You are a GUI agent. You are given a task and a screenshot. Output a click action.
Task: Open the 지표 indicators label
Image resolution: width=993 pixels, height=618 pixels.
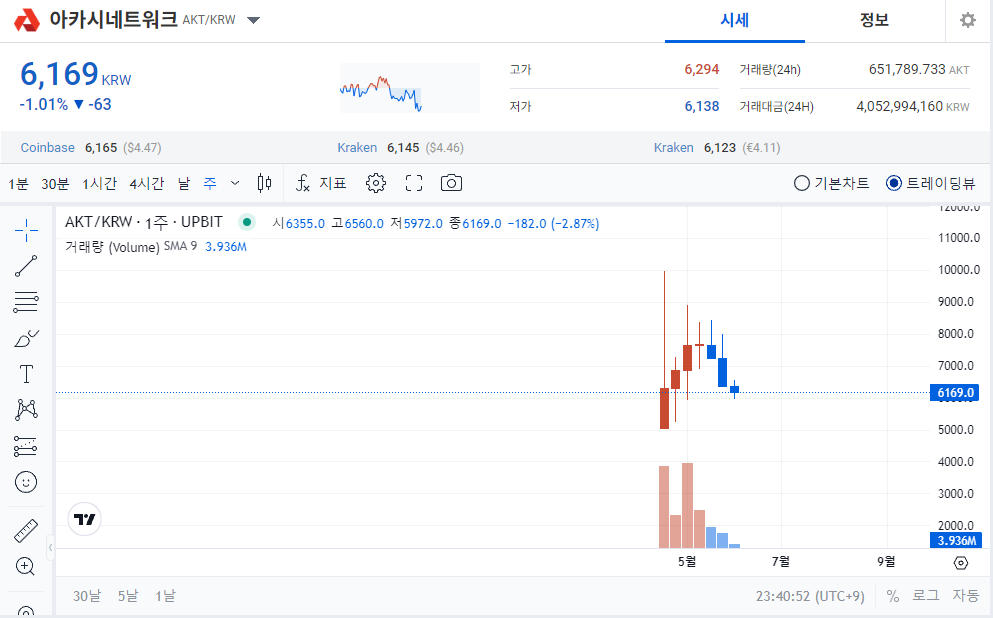(332, 184)
